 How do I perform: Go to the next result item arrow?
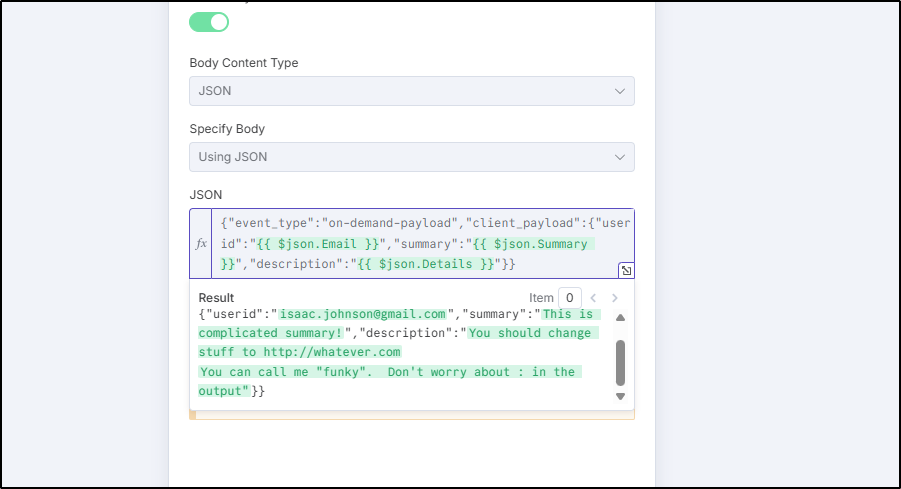pos(615,298)
